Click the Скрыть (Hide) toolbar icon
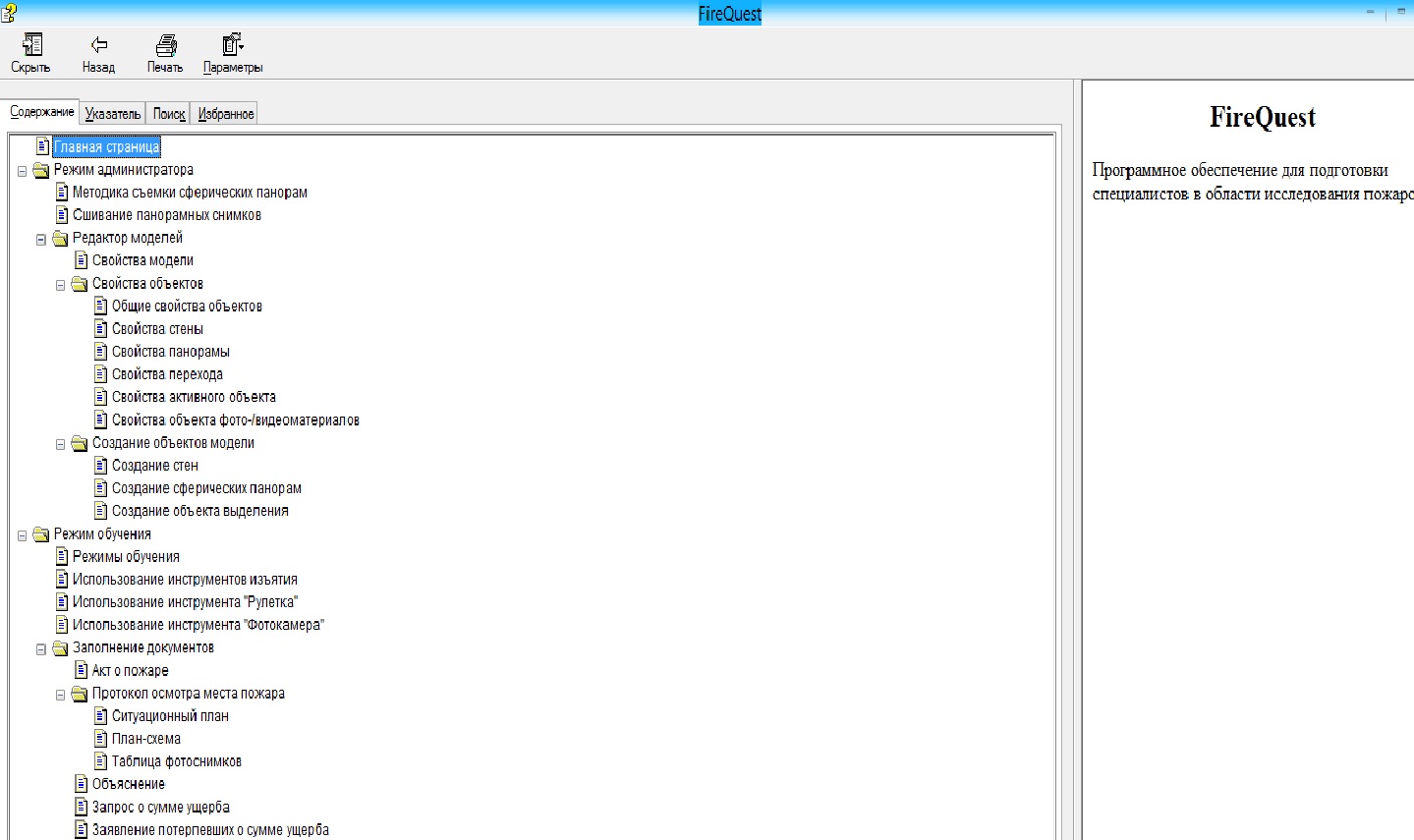Viewport: 1414px width, 840px height. point(31,45)
